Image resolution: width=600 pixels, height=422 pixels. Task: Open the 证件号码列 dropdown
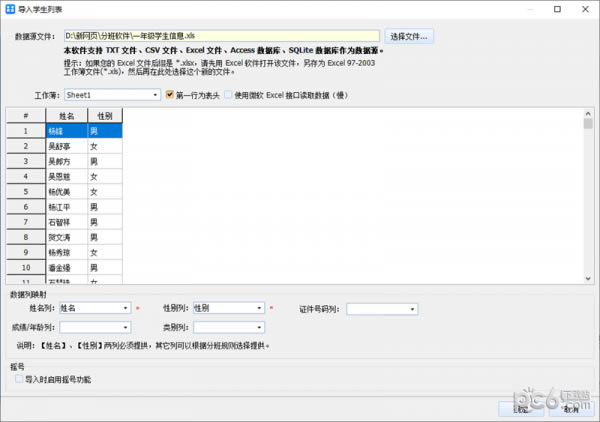point(382,309)
